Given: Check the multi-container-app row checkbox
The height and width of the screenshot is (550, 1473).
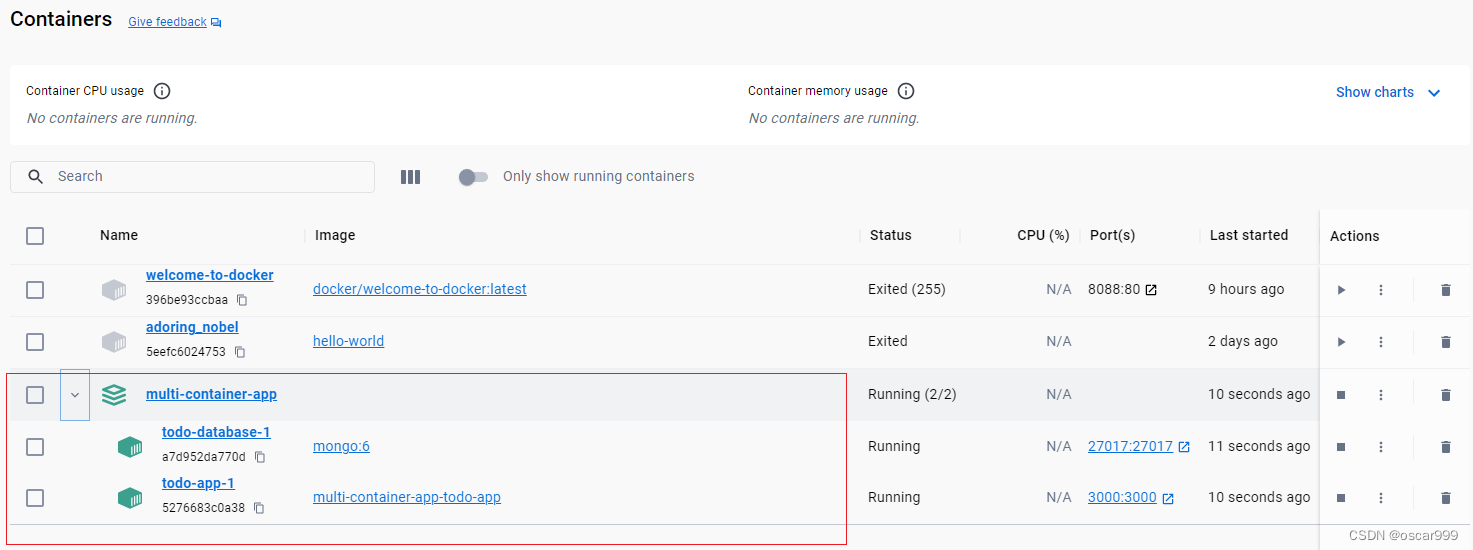Looking at the screenshot, I should [x=35, y=395].
